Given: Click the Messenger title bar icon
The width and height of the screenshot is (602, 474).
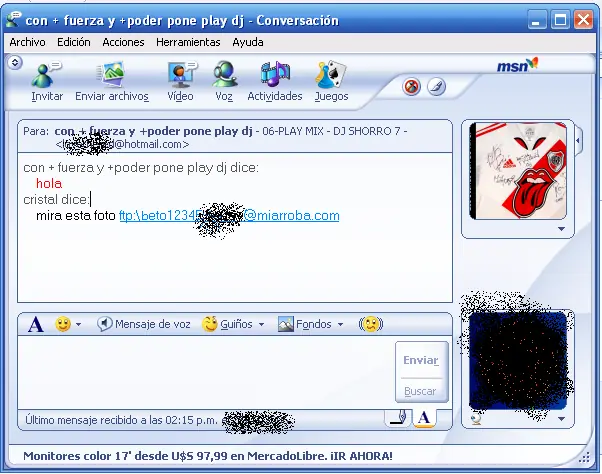Looking at the screenshot, I should pos(14,20).
